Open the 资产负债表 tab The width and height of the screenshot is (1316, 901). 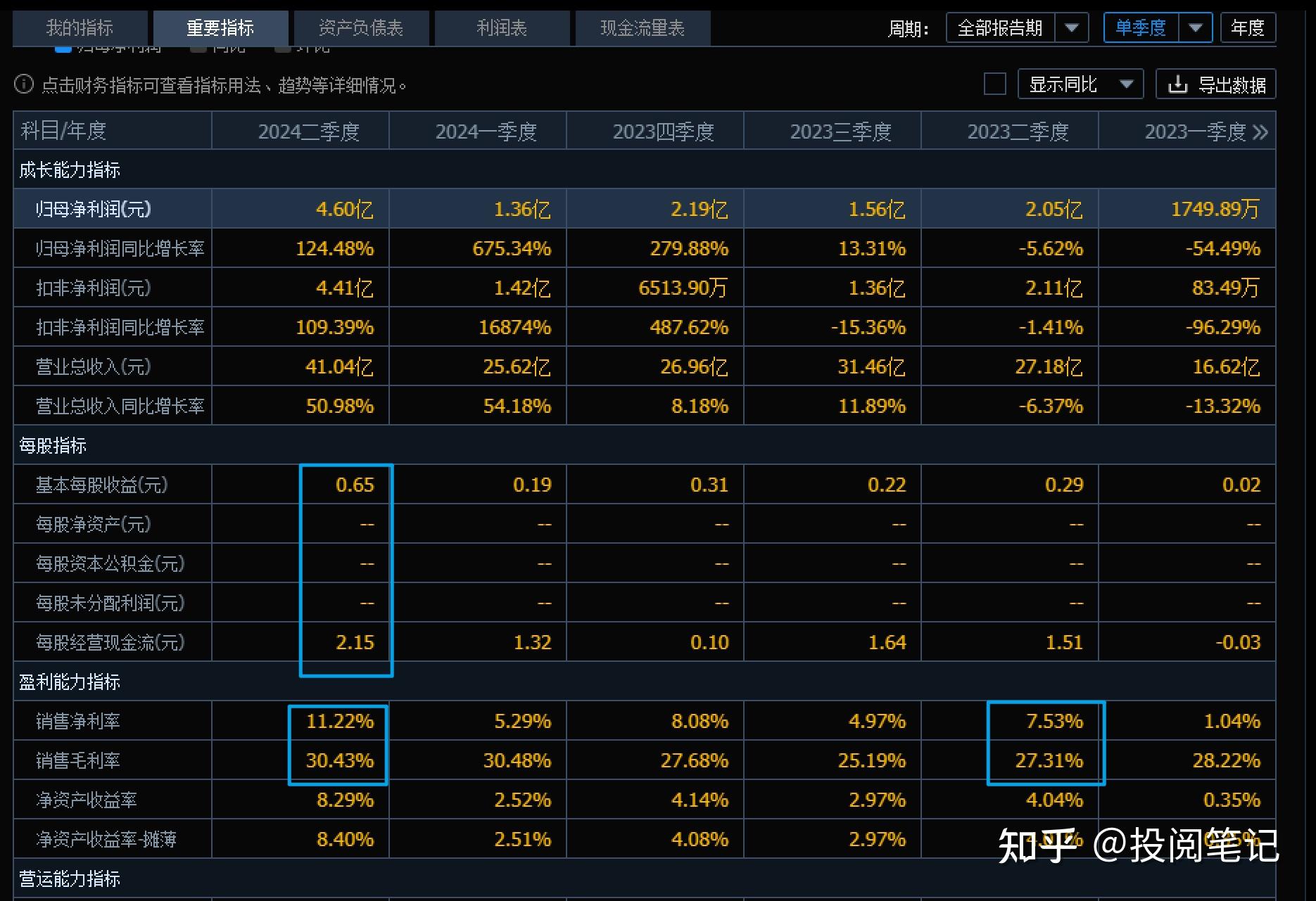coord(361,28)
